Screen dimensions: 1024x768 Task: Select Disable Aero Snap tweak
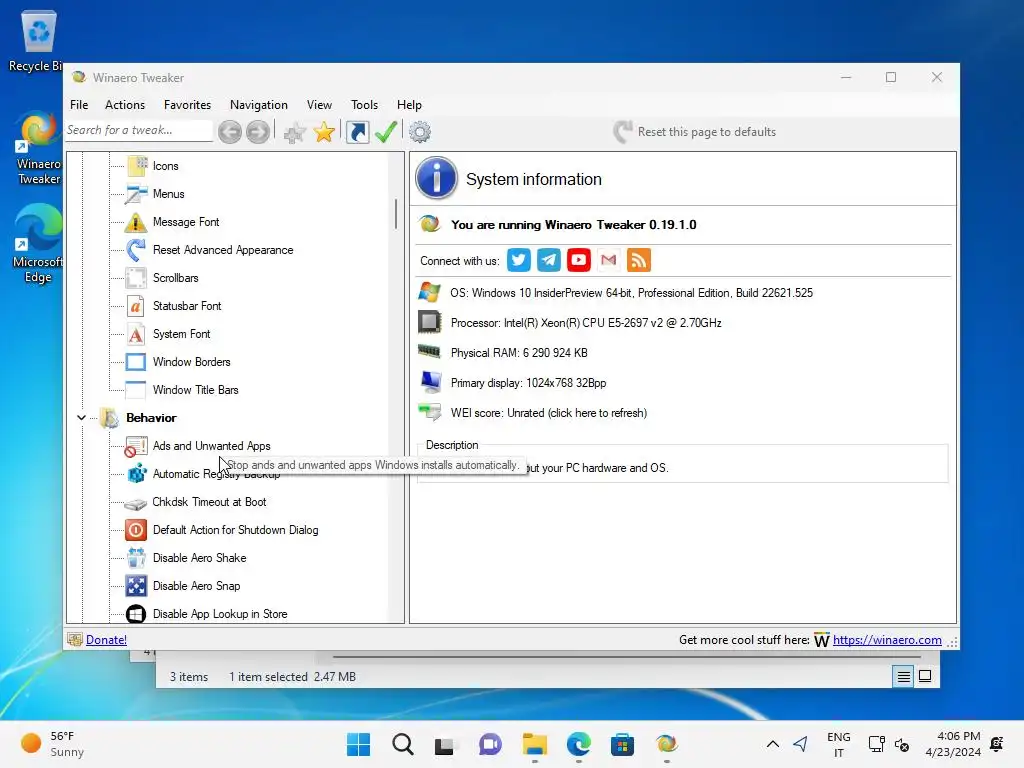(196, 586)
